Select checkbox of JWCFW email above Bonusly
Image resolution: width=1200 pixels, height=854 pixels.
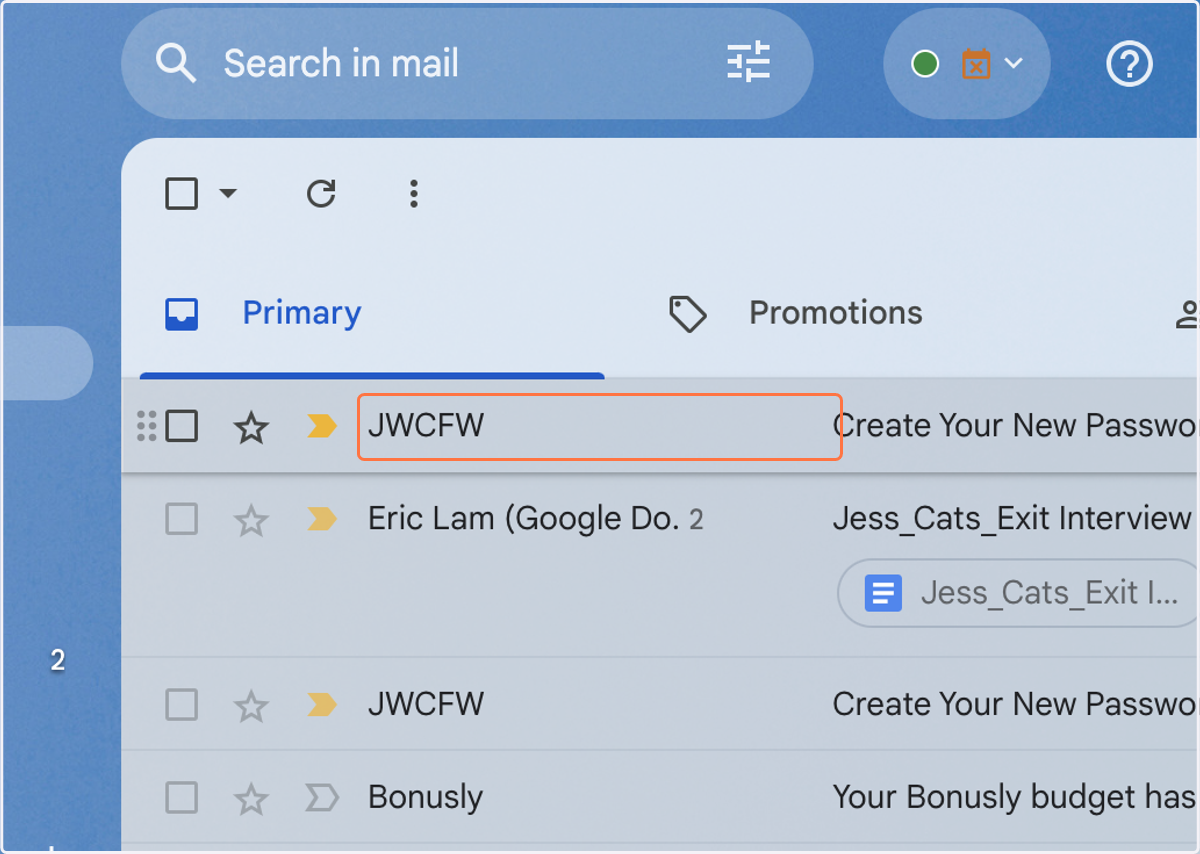pyautogui.click(x=181, y=705)
